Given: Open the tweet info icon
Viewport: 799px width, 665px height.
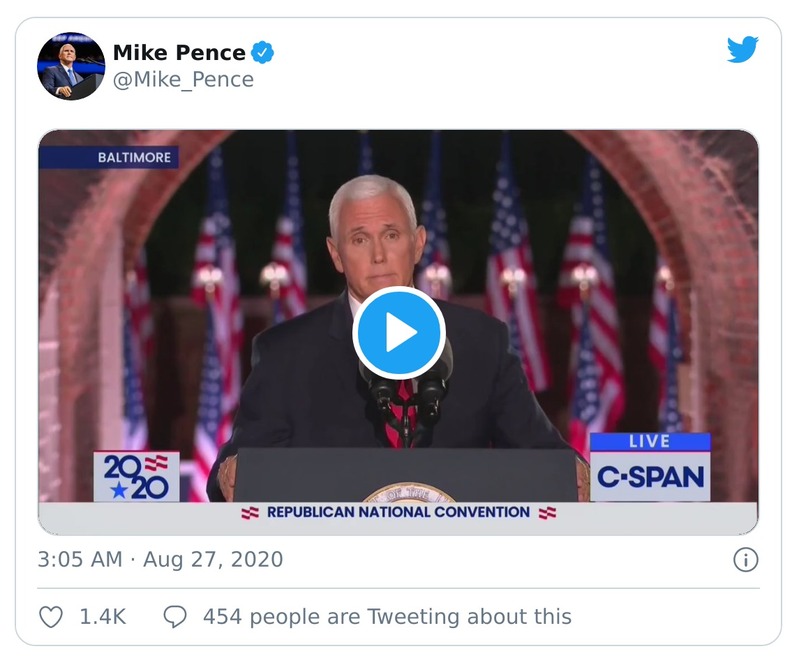Looking at the screenshot, I should [x=745, y=560].
